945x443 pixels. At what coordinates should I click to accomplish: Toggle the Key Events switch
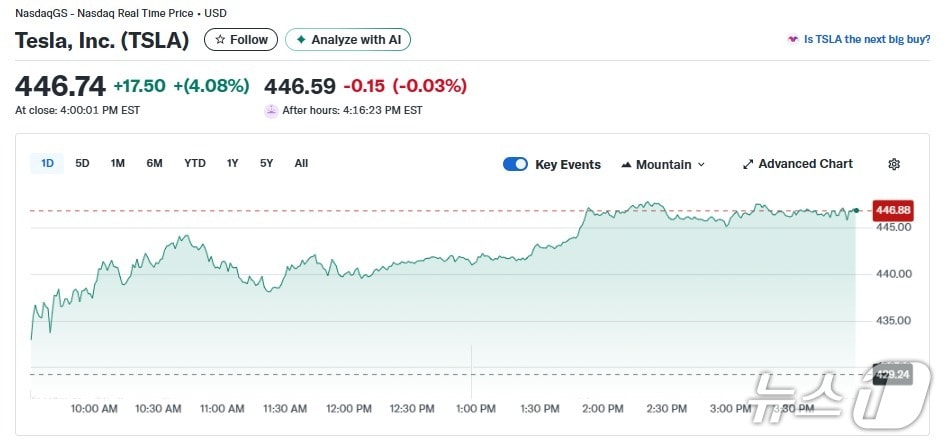point(515,164)
